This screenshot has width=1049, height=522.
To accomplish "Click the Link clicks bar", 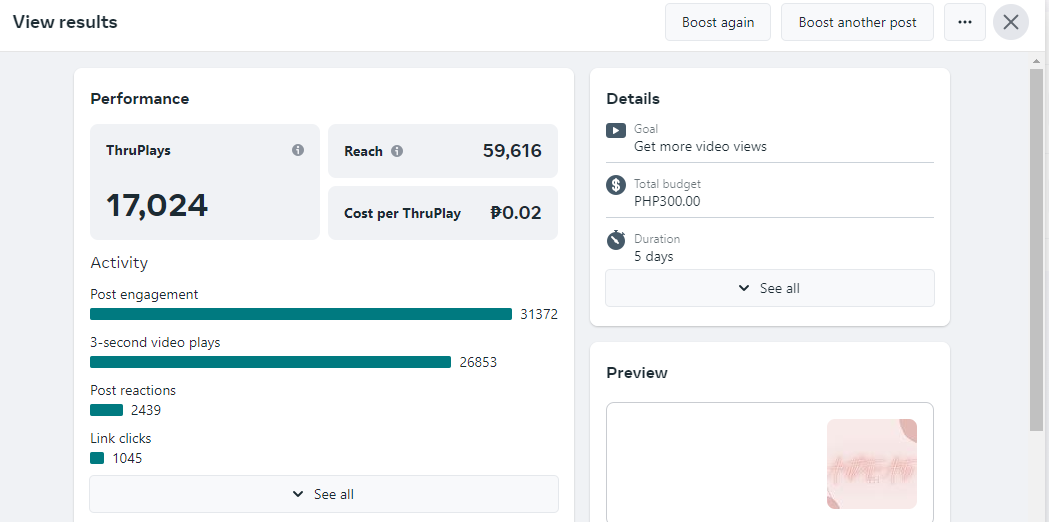I will [97, 458].
